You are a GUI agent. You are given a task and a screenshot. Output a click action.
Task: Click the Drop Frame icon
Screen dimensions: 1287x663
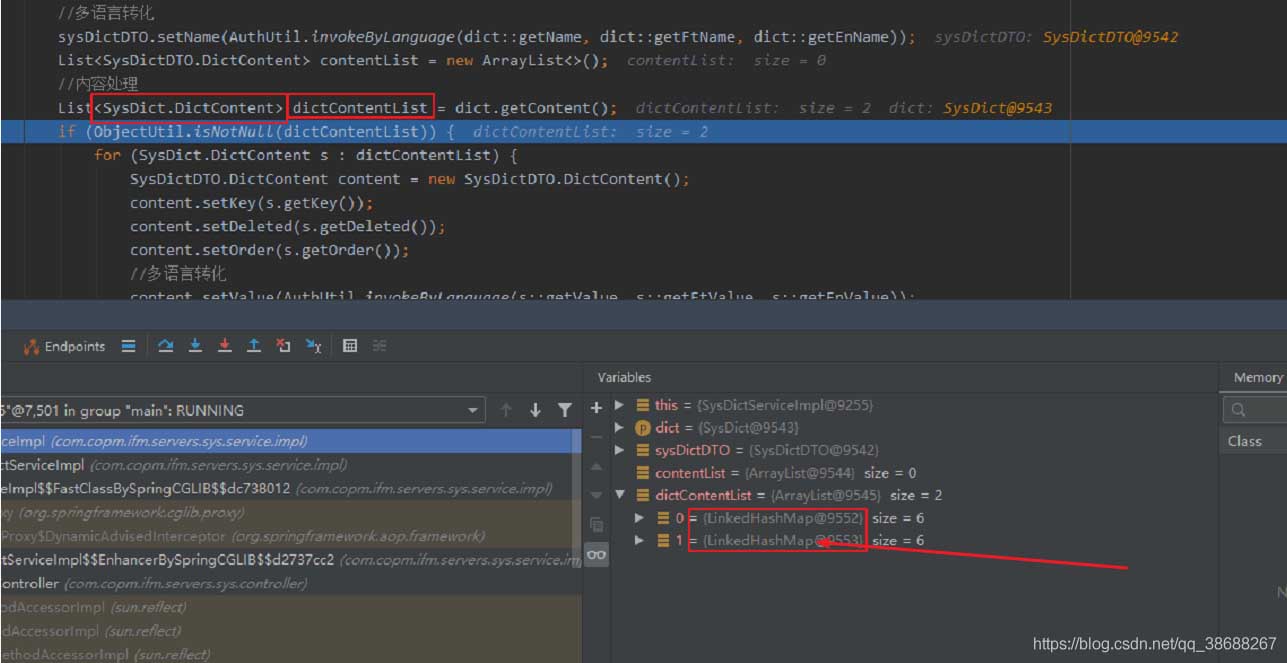[x=284, y=346]
